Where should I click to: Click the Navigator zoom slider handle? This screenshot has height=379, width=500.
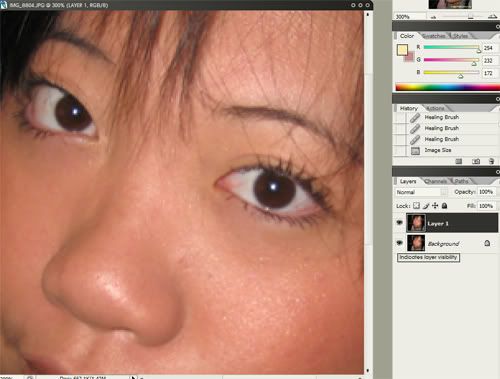470,17
